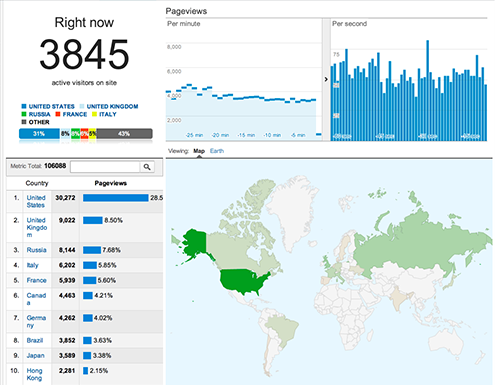This screenshot has height=385, width=495.
Task: Click the blue United States legend swatch
Action: (24, 106)
